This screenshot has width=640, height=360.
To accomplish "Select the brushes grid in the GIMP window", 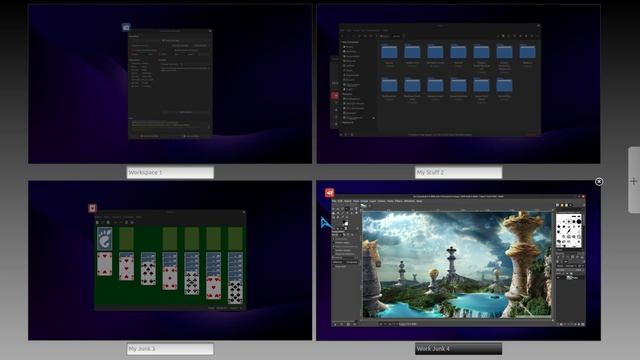I will (569, 230).
